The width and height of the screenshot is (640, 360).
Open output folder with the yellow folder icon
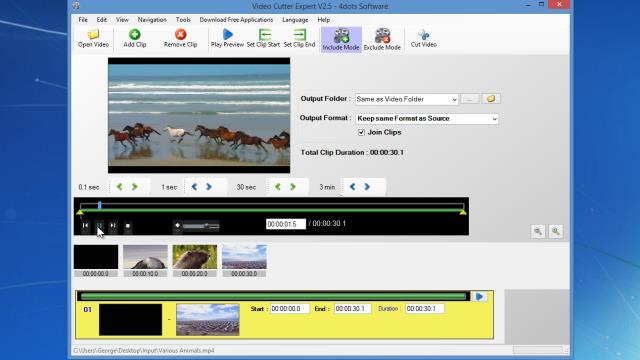tap(491, 99)
